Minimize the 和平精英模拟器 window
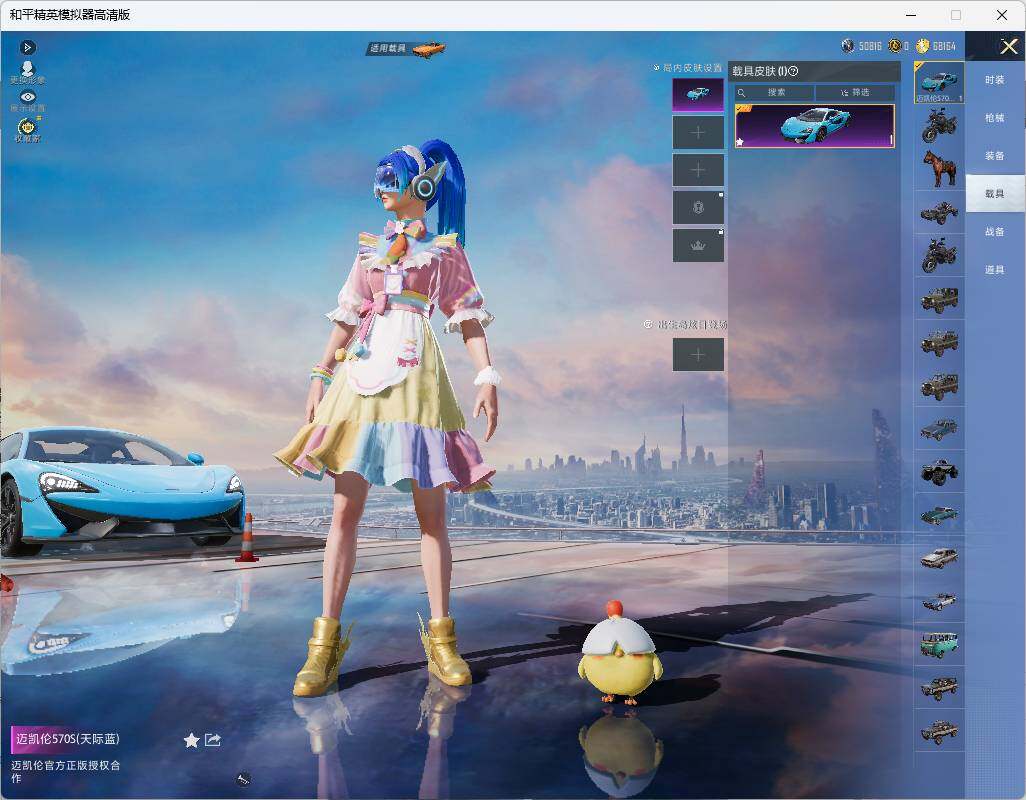This screenshot has width=1026, height=800. pos(911,15)
